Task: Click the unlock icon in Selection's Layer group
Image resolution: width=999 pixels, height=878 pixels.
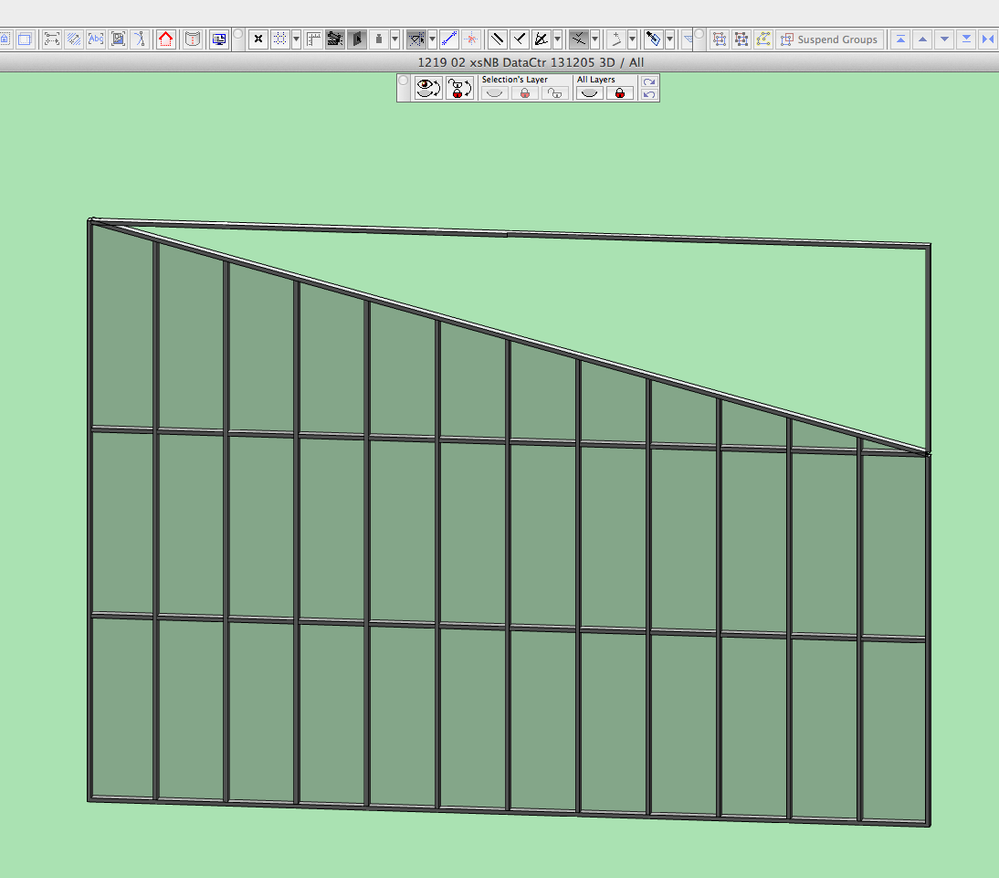Action: (x=556, y=91)
